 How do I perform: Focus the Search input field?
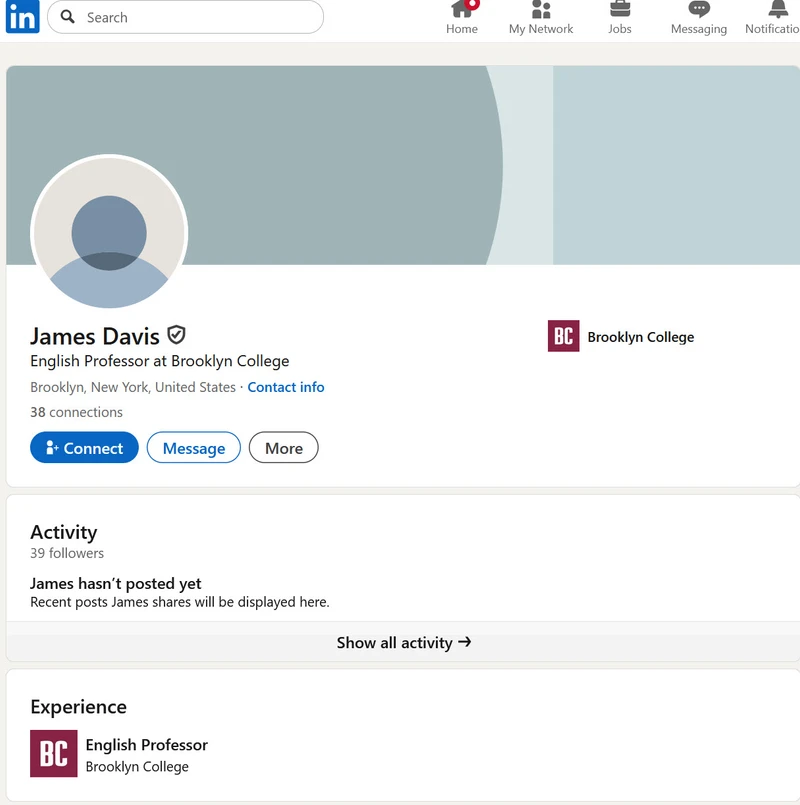(185, 17)
